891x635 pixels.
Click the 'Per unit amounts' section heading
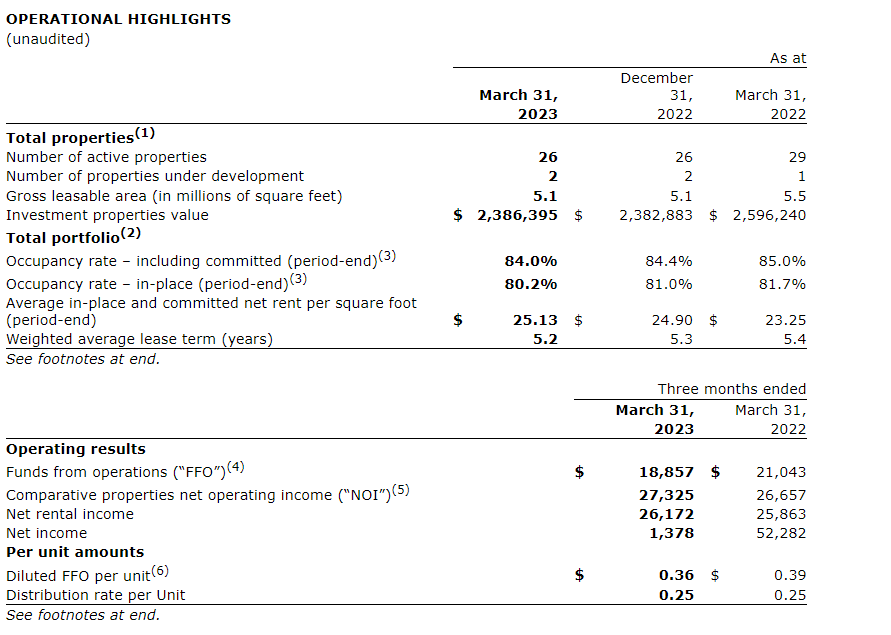(x=75, y=552)
